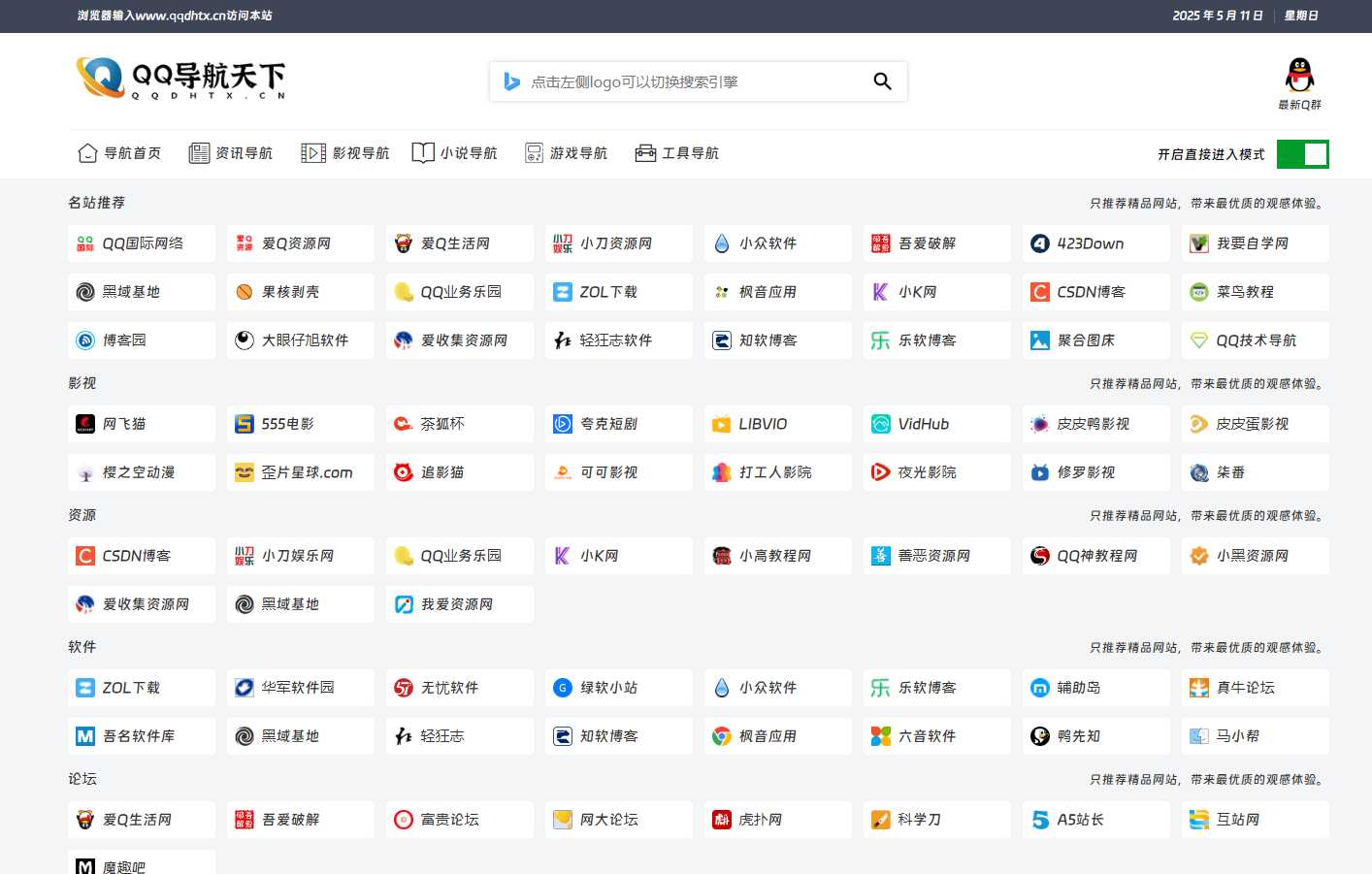Toggle the 开启直接进入模式 switch
Viewport: 1372px width, 874px height.
[x=1302, y=154]
